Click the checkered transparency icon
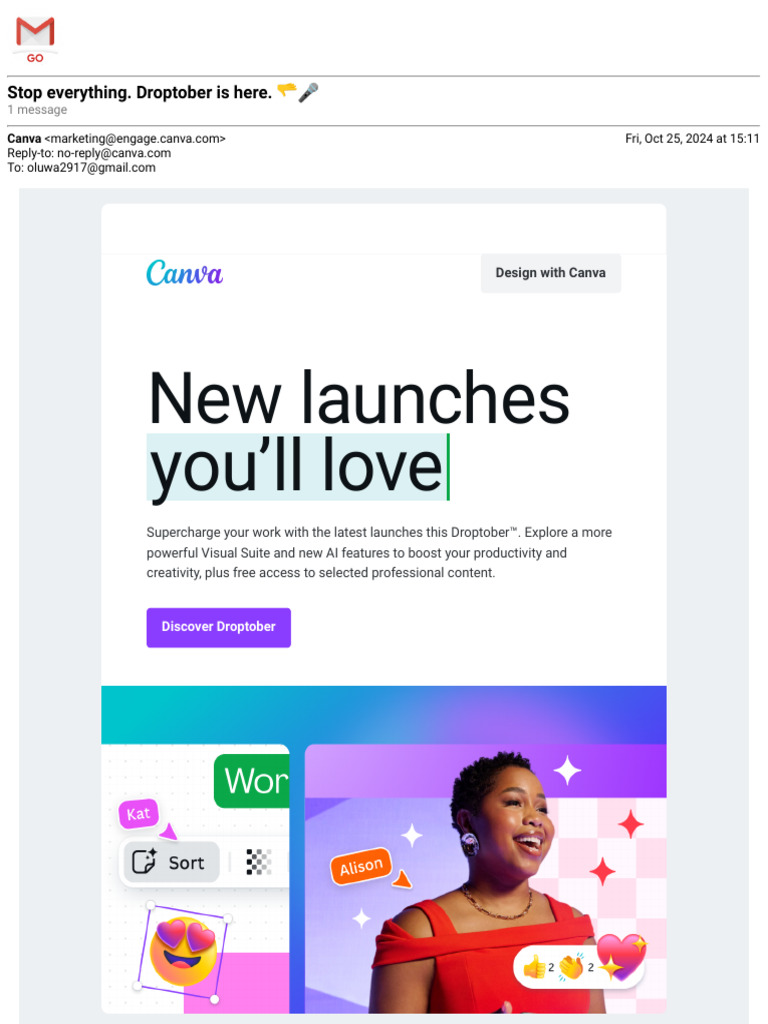 pos(259,862)
